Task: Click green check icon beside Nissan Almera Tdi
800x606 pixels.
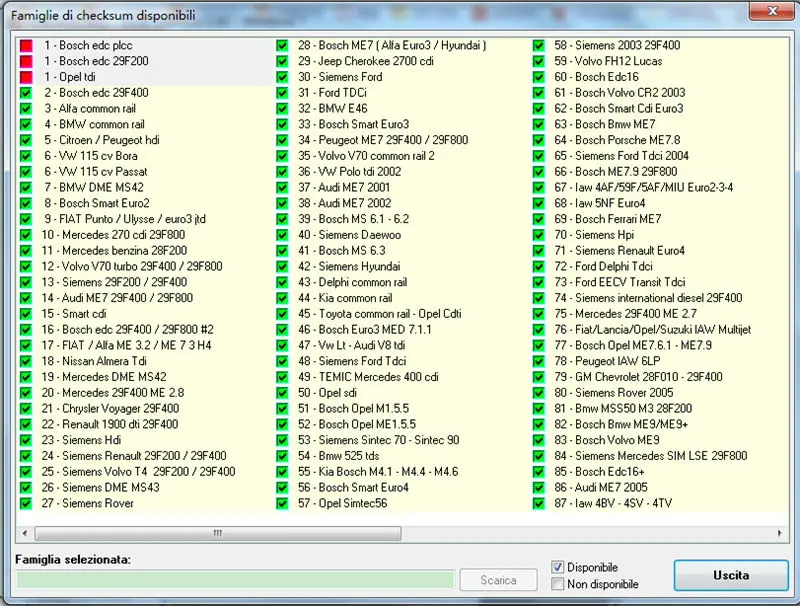Action: tap(26, 362)
